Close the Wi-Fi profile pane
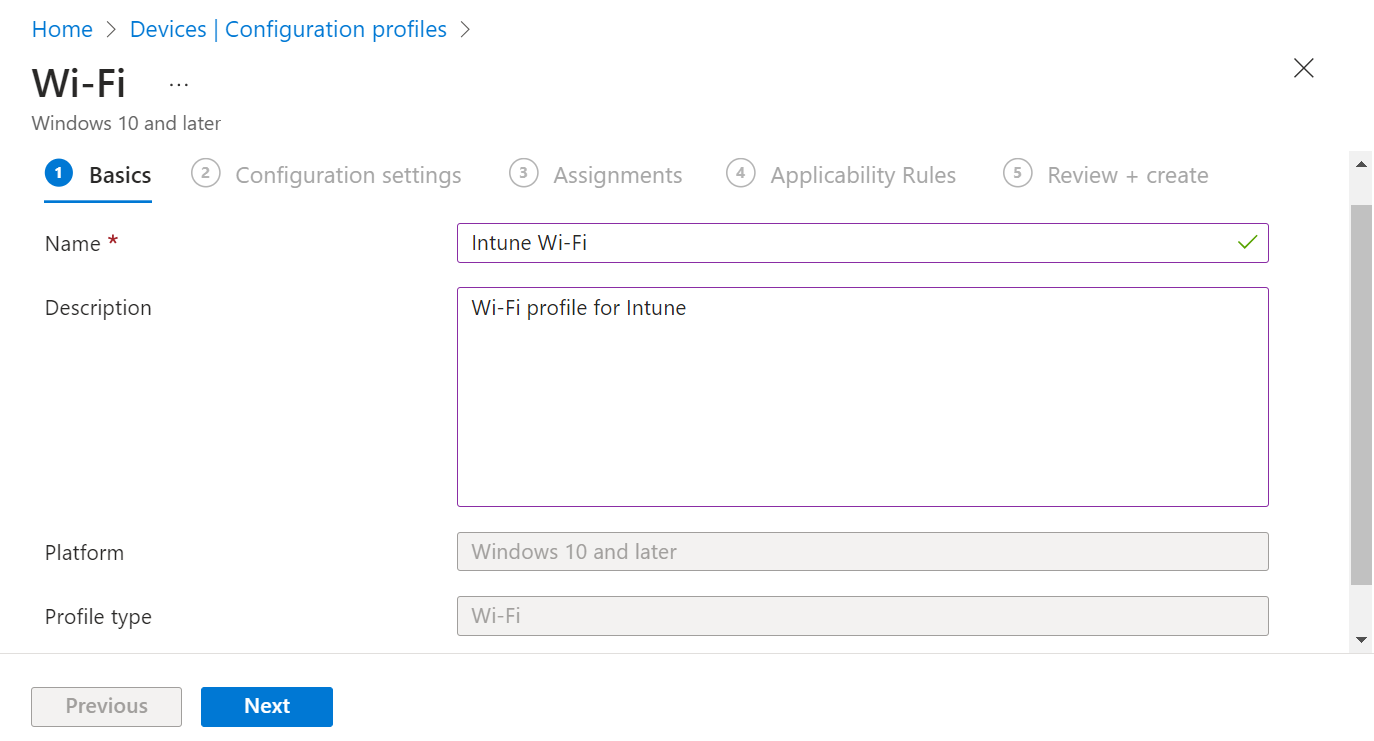Image resolution: width=1374 pixels, height=741 pixels. [1303, 68]
